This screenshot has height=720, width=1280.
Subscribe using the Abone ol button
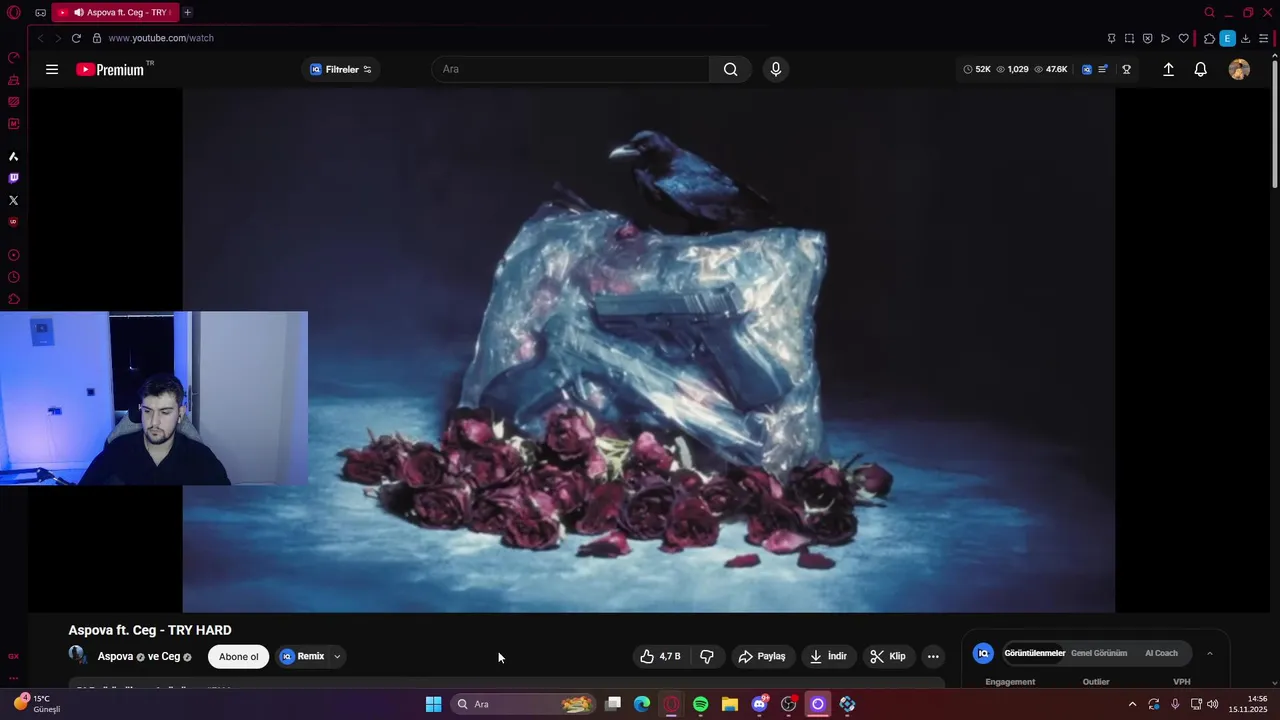(238, 657)
